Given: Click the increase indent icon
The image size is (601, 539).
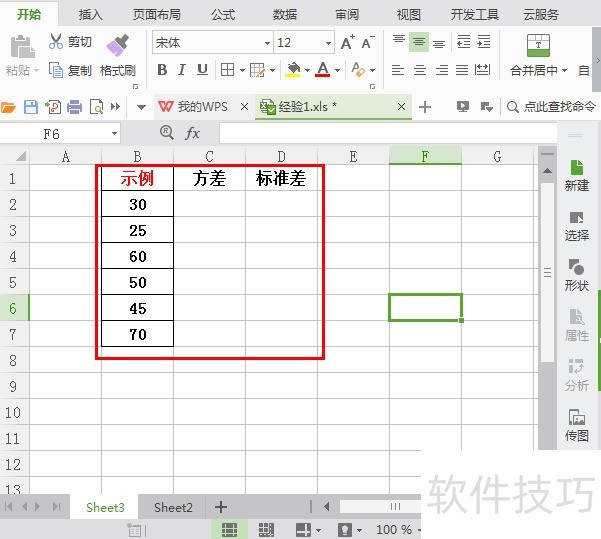Looking at the screenshot, I should pyautogui.click(x=484, y=42).
